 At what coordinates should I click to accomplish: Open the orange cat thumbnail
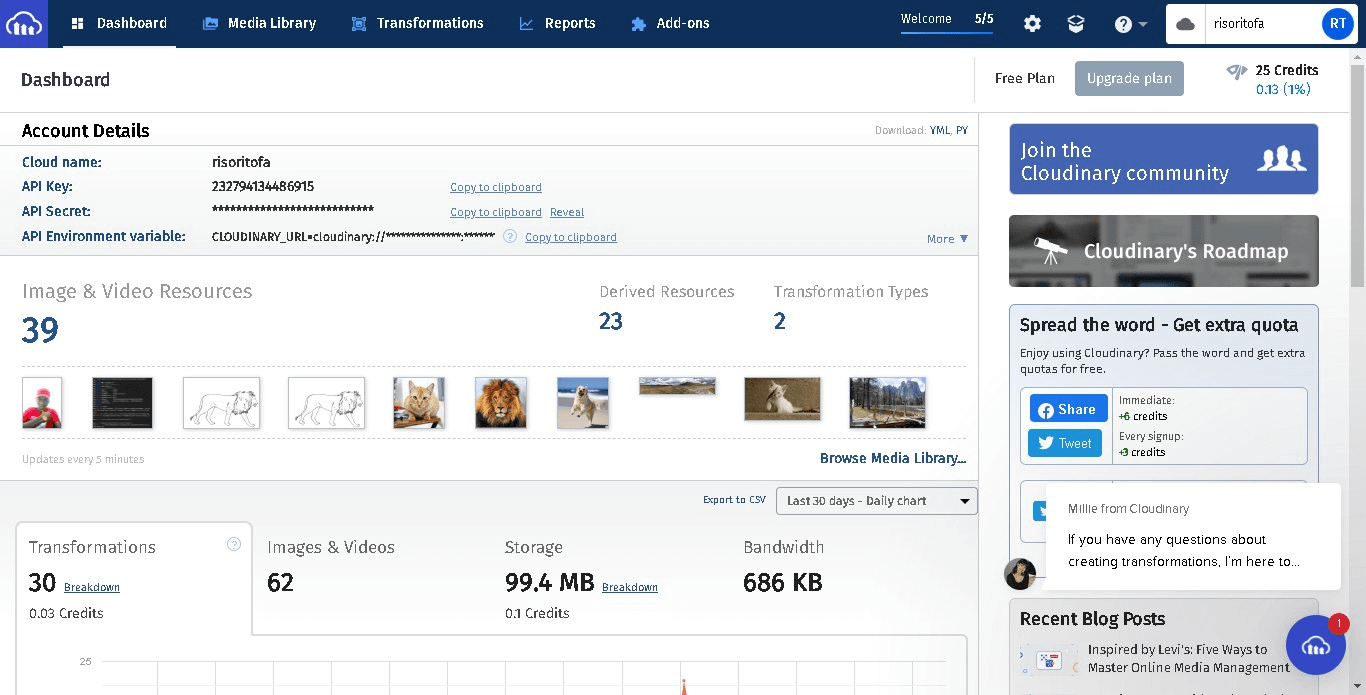[419, 403]
